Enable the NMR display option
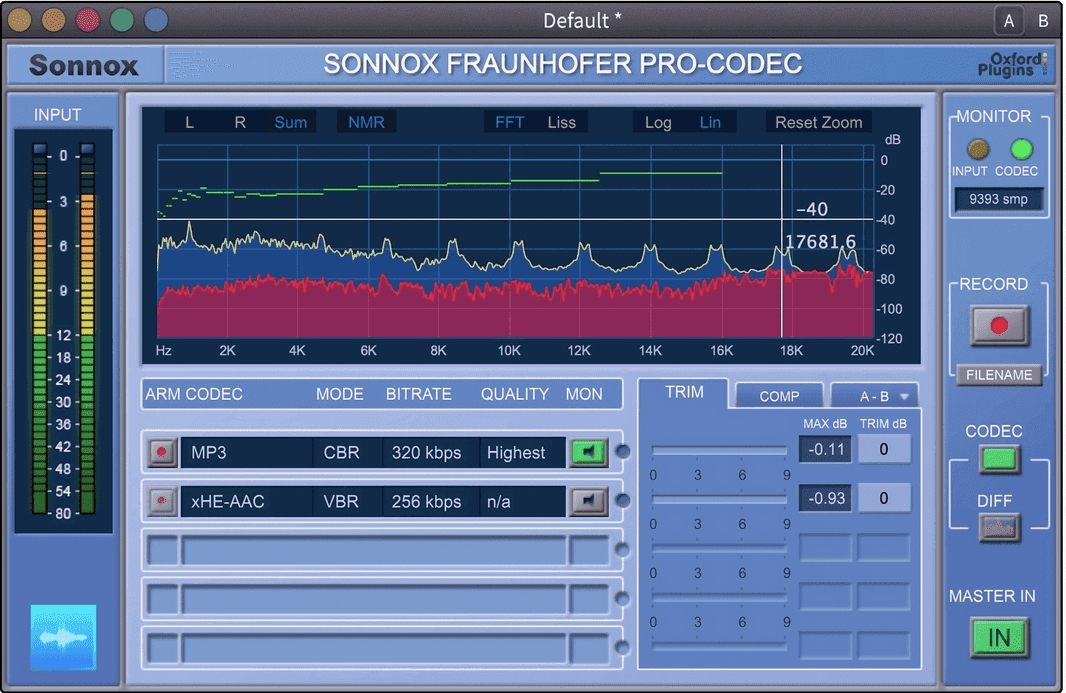Viewport: 1066px width, 693px height. [366, 122]
